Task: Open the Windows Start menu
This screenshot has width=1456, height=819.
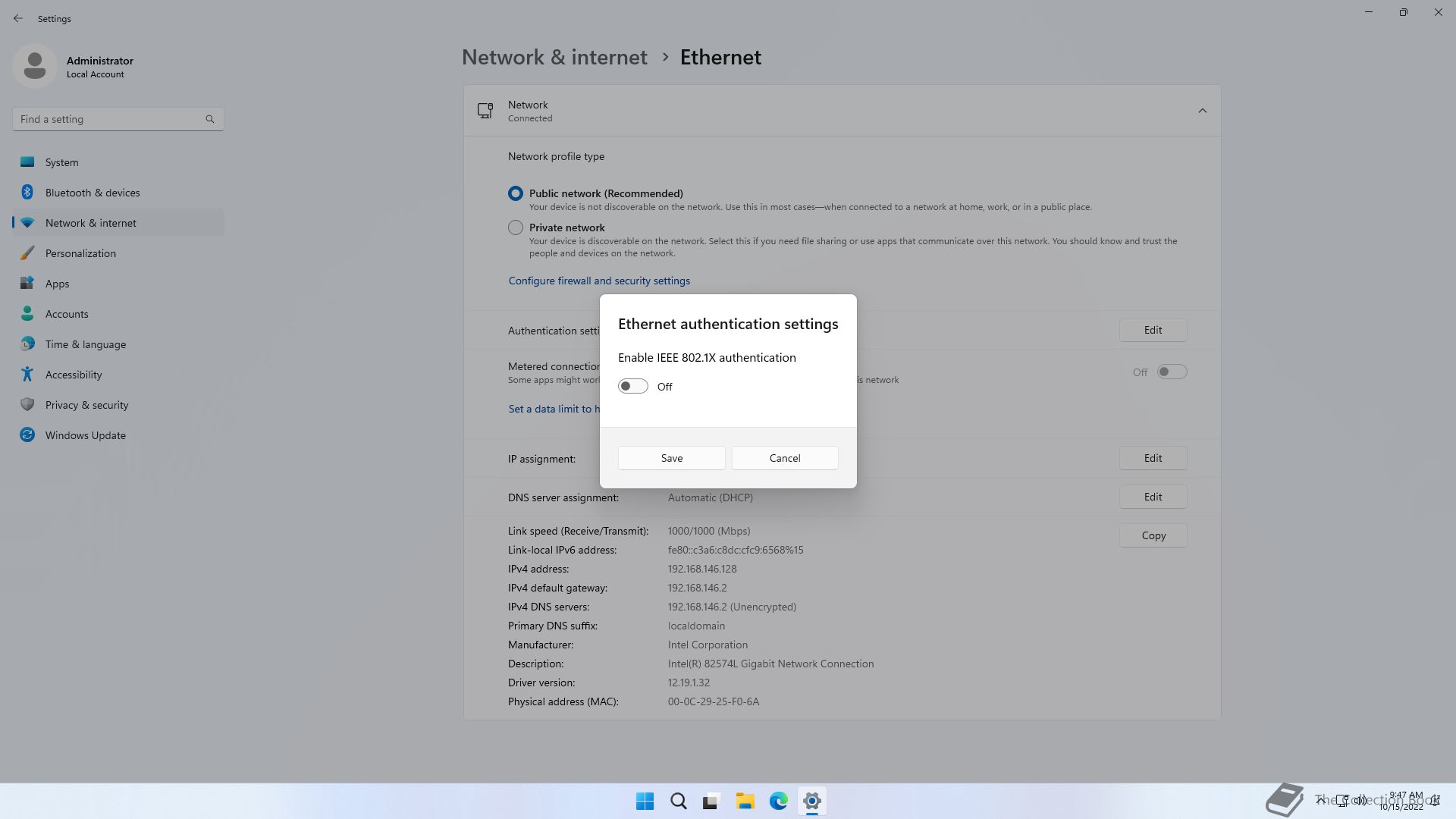Action: [x=645, y=801]
